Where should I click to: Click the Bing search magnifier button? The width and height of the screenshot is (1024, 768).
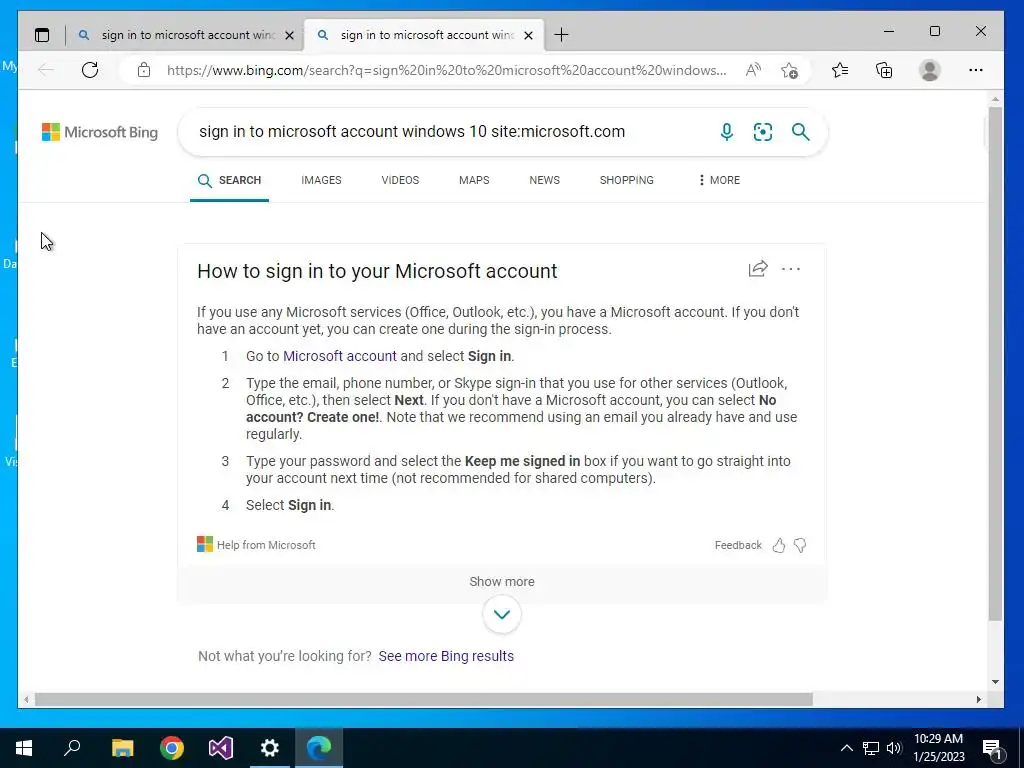point(801,132)
